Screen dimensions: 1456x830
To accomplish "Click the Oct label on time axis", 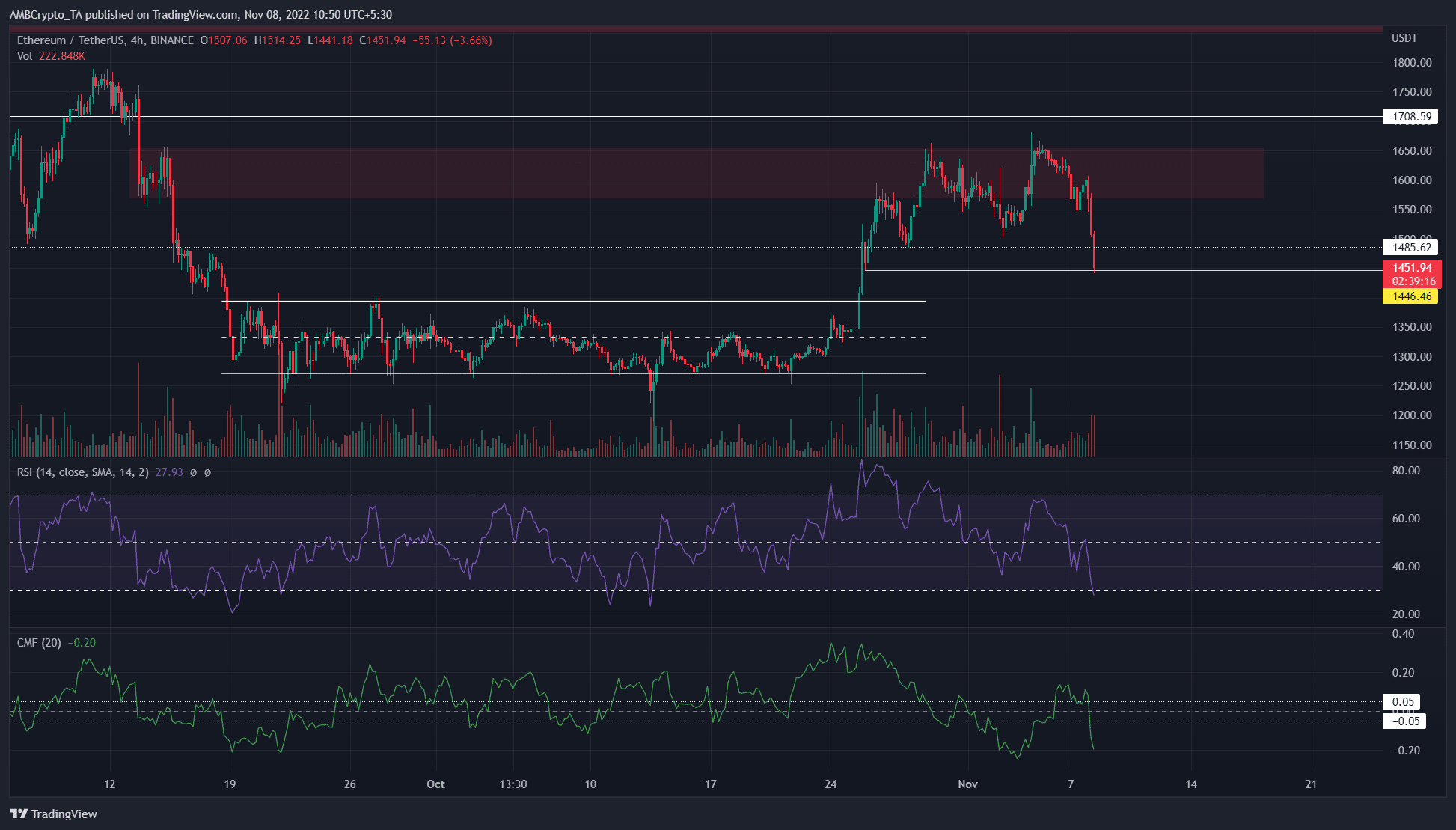I will [x=435, y=784].
